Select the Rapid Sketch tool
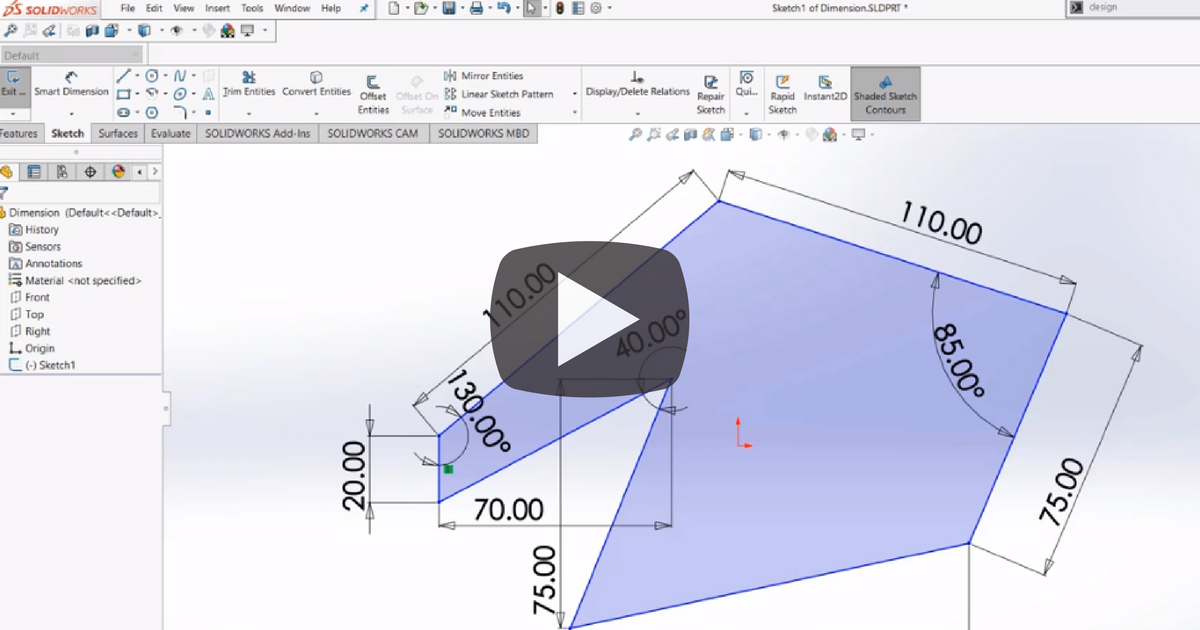This screenshot has width=1200, height=630. click(x=783, y=90)
